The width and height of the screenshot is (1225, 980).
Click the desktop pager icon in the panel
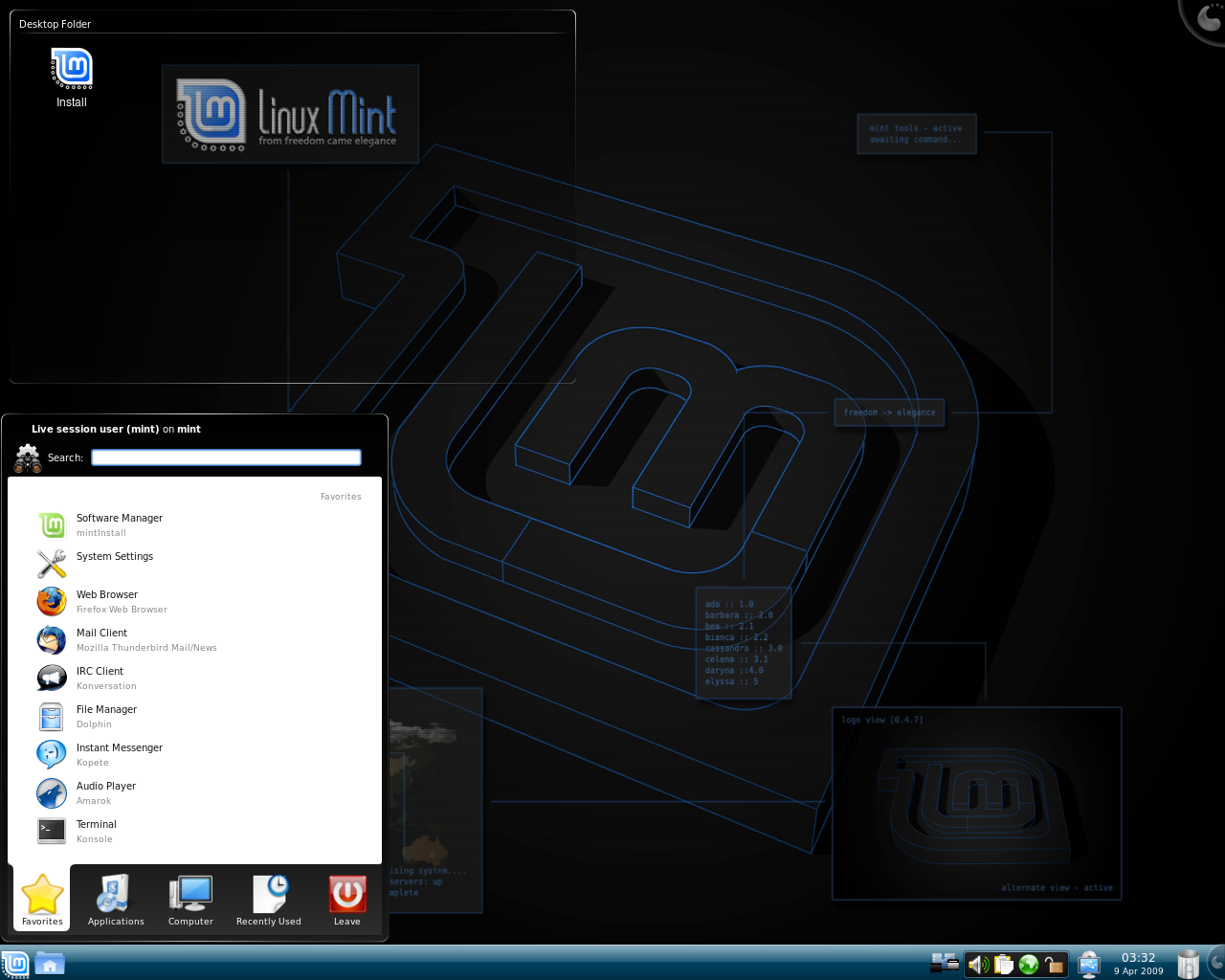(945, 963)
